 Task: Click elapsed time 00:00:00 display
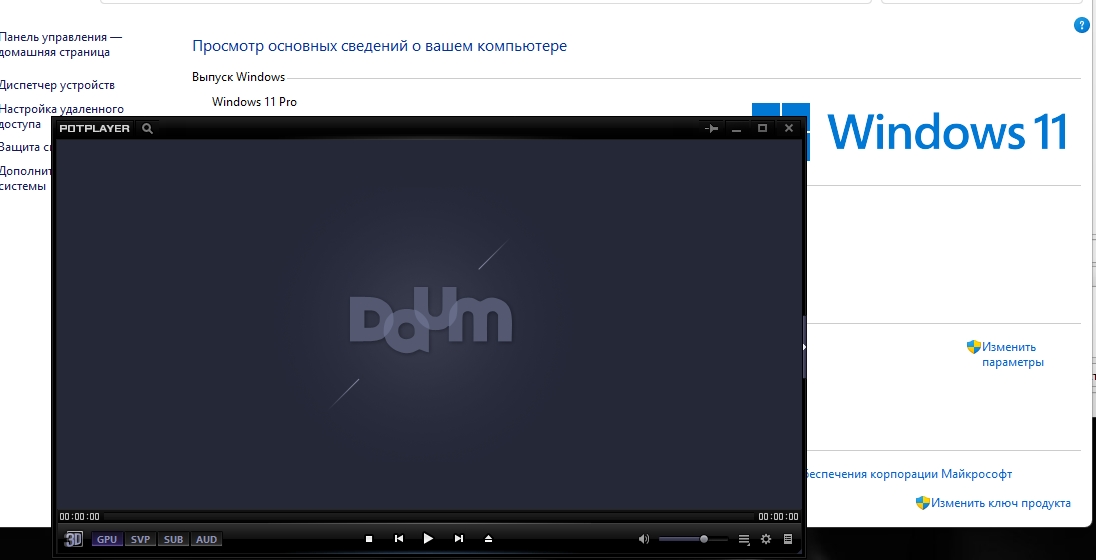80,517
